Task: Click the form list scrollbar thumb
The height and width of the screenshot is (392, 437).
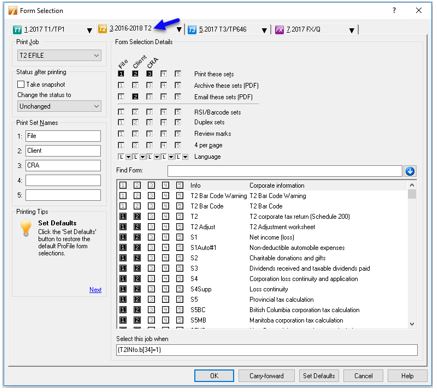Action: 412,194
